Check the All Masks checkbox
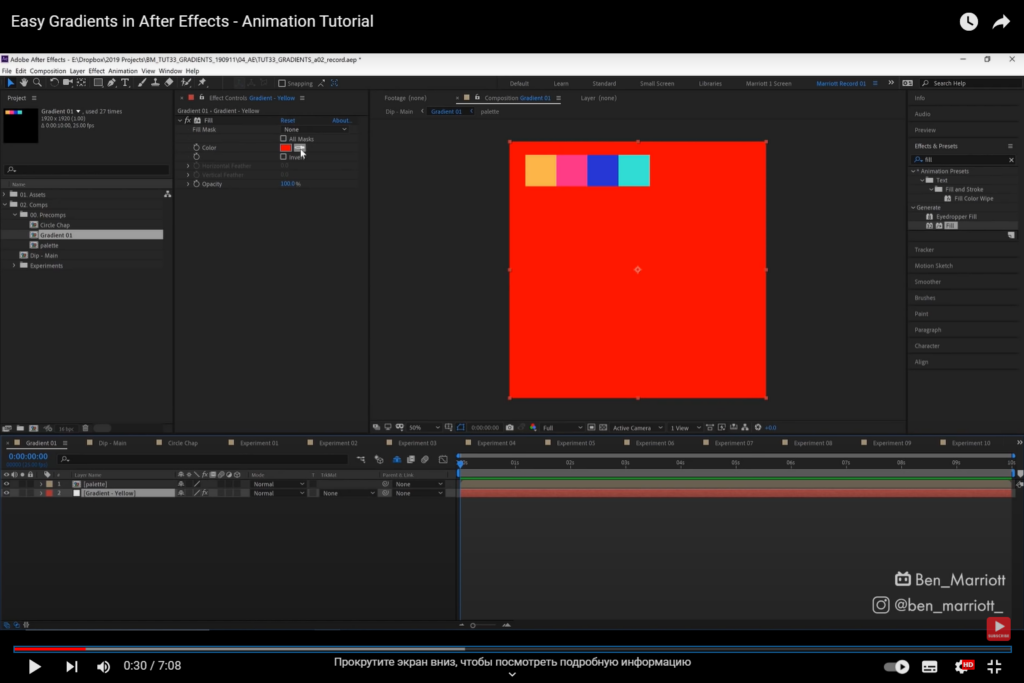This screenshot has width=1024, height=683. [283, 138]
